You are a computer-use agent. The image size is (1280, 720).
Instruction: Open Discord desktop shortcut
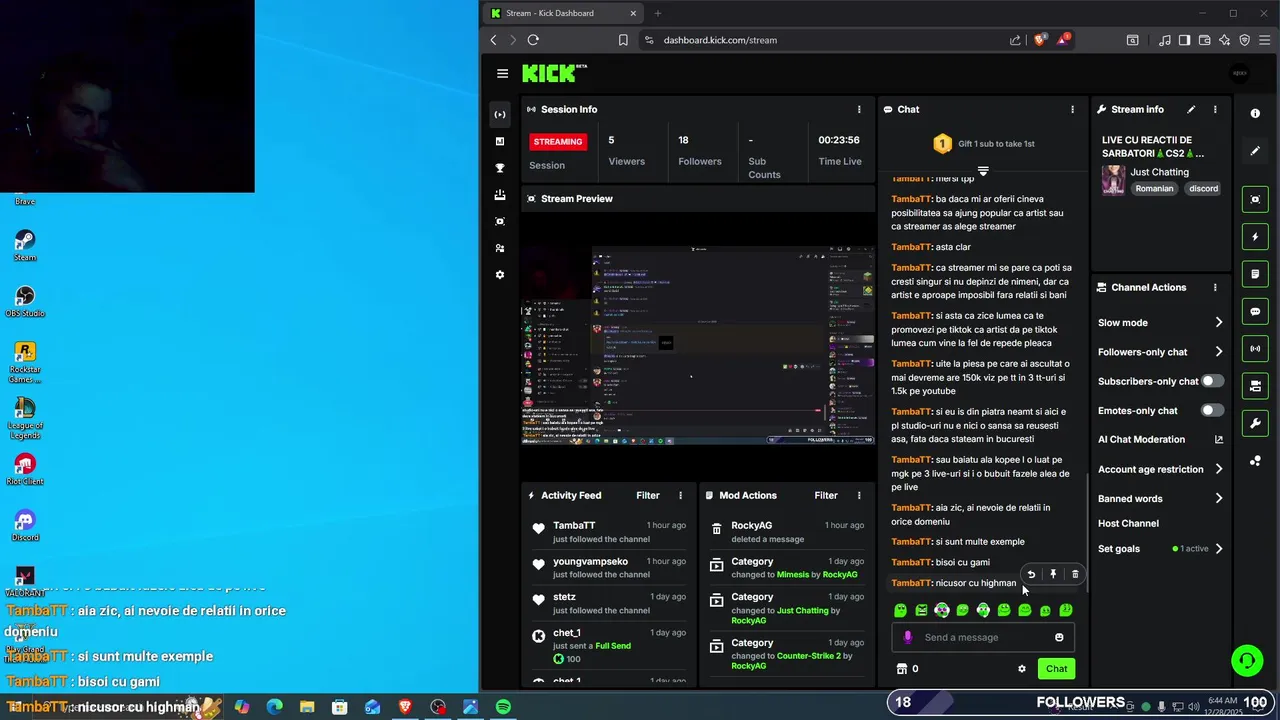[25, 526]
